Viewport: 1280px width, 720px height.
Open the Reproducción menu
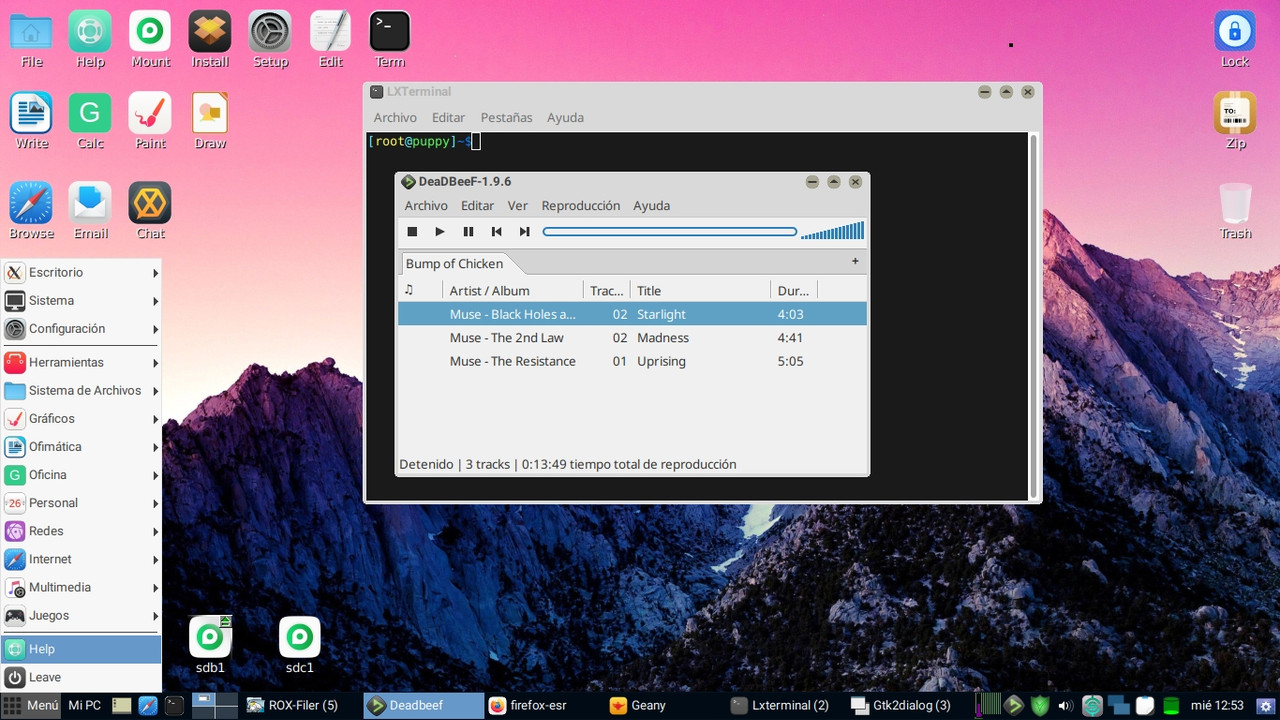coord(581,206)
